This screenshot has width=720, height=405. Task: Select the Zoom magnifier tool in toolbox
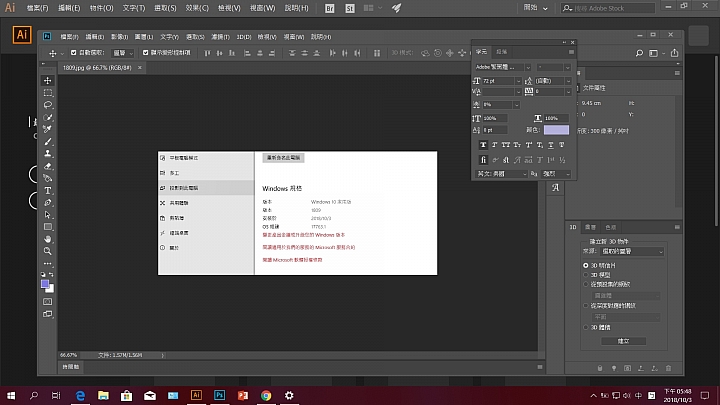[48, 251]
